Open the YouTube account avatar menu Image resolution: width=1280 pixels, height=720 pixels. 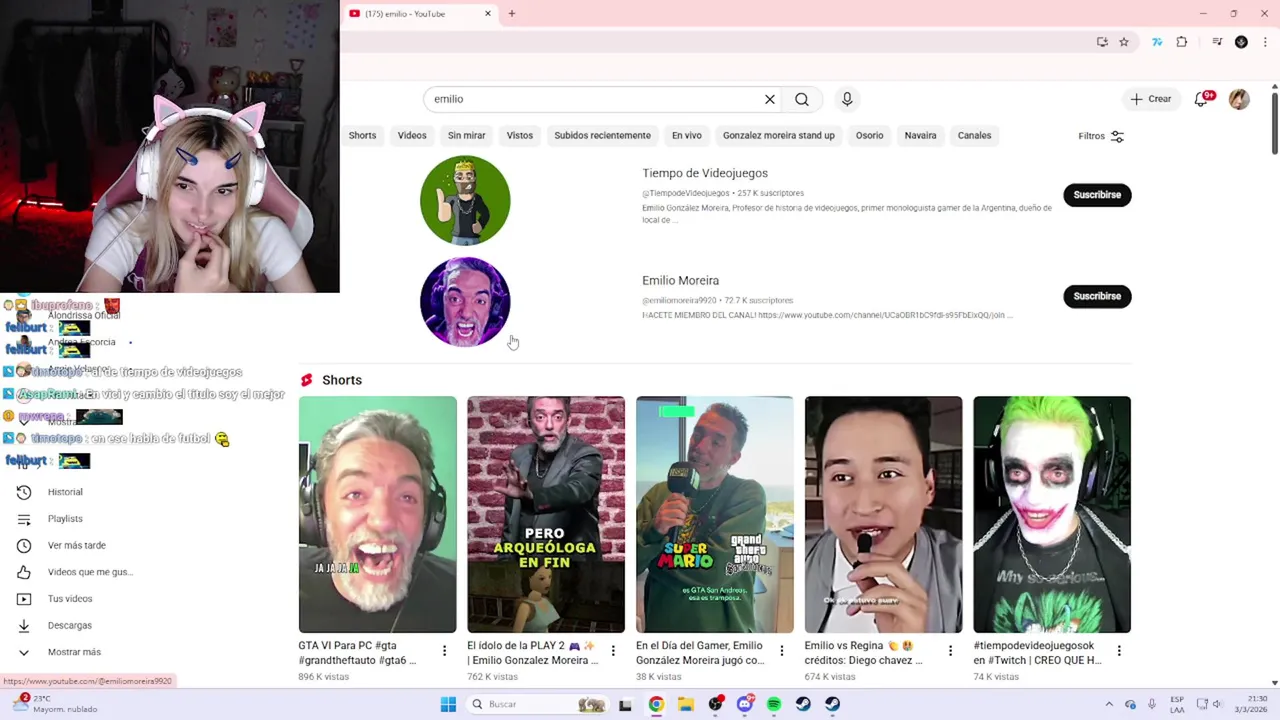1239,99
